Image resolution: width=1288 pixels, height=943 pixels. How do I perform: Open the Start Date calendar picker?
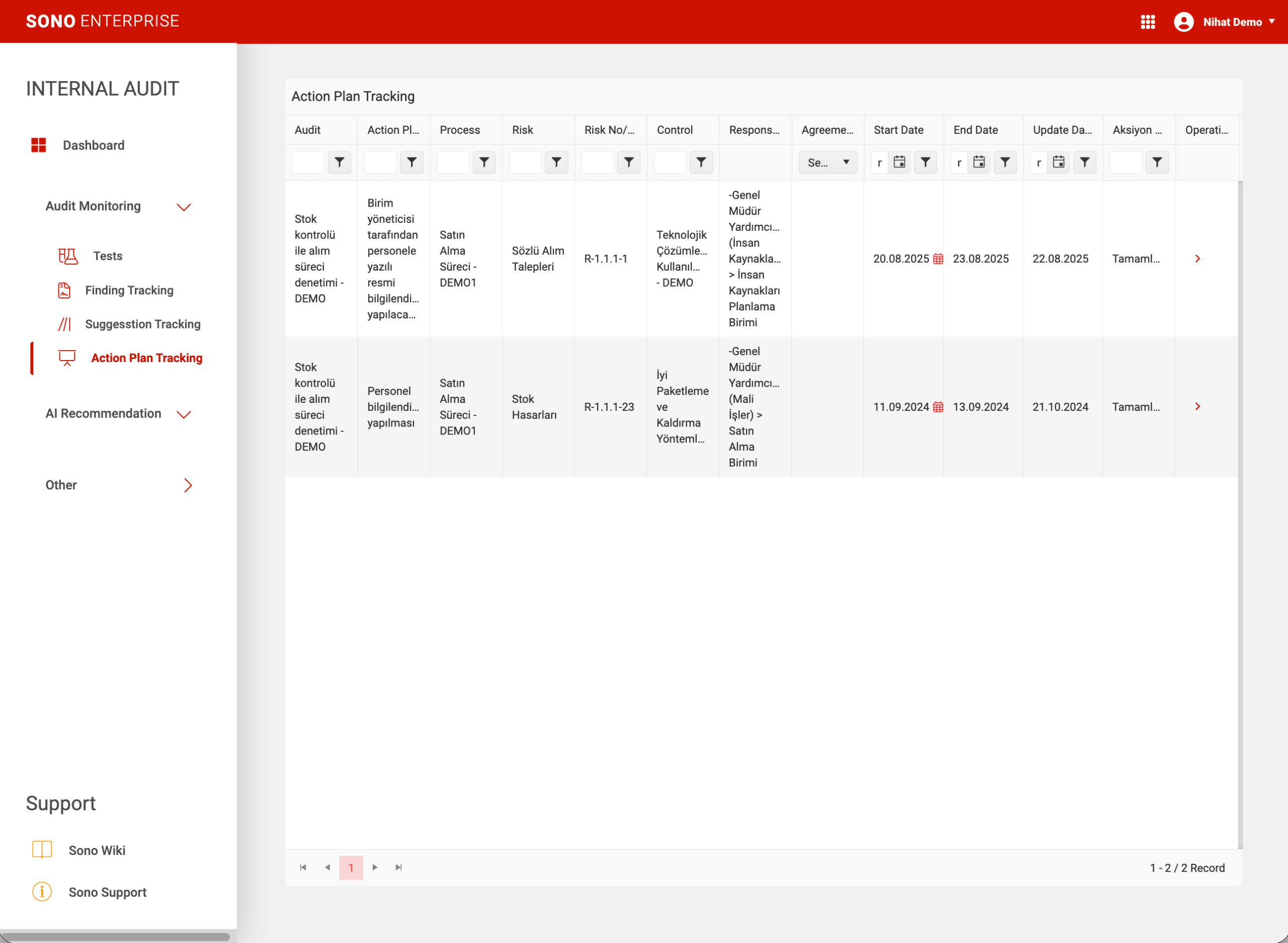click(899, 162)
